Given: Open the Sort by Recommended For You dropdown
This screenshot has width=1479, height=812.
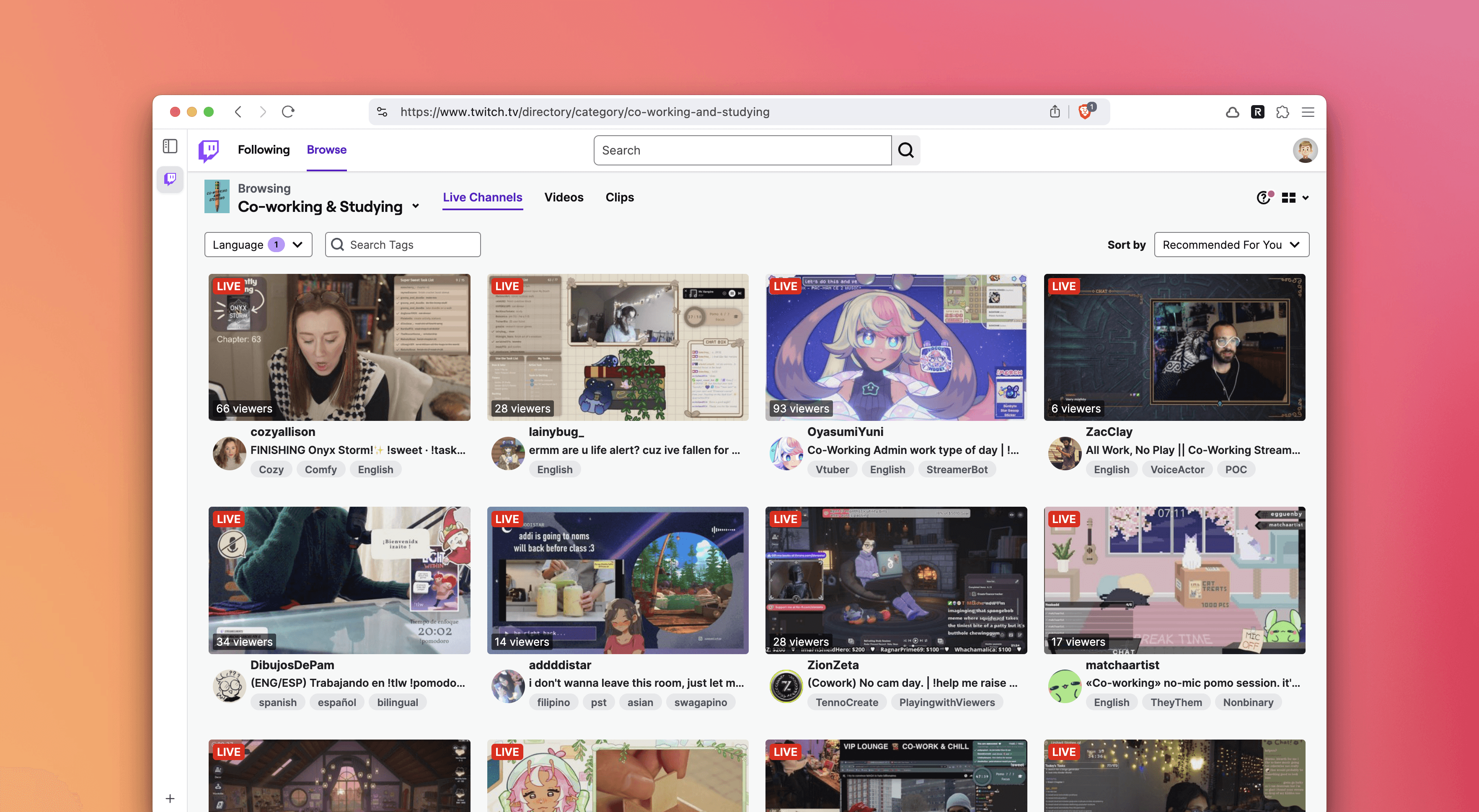Looking at the screenshot, I should point(1231,245).
